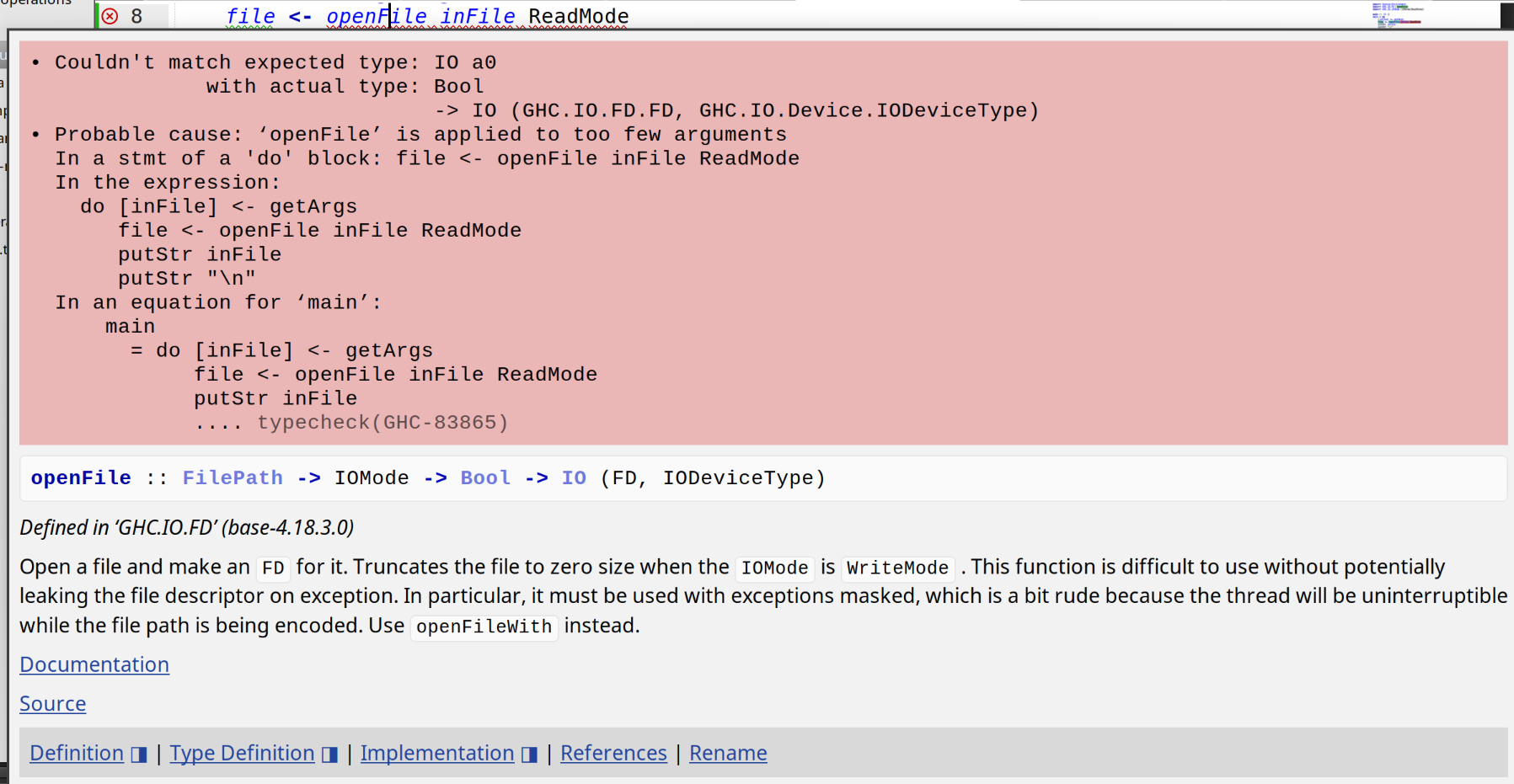1514x784 pixels.
Task: Open Definition in side window icon
Action: coord(139,755)
